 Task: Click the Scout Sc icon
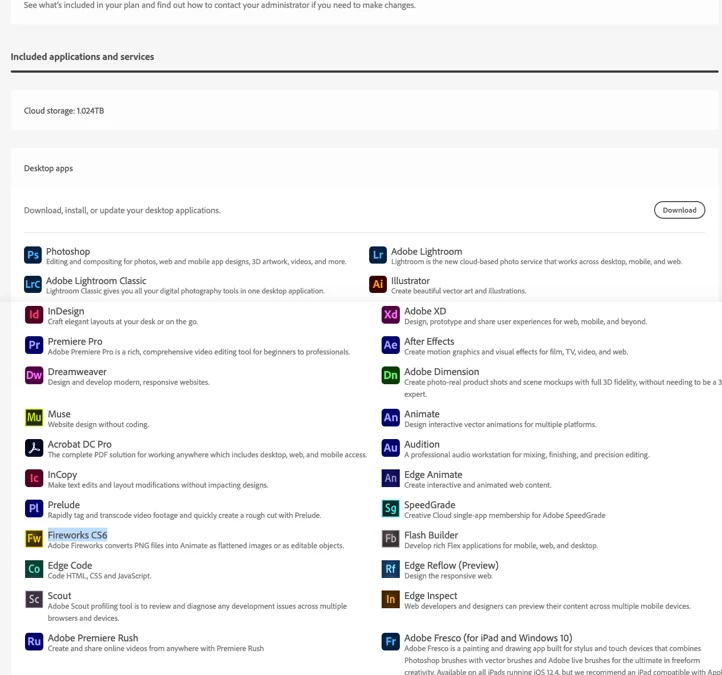click(x=34, y=599)
